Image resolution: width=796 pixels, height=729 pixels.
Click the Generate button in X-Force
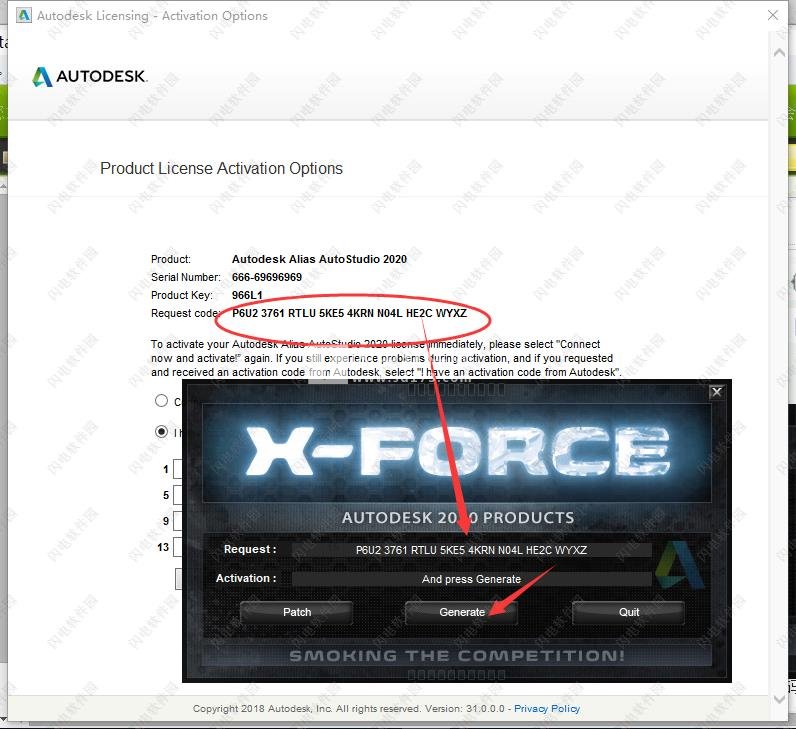[x=461, y=612]
